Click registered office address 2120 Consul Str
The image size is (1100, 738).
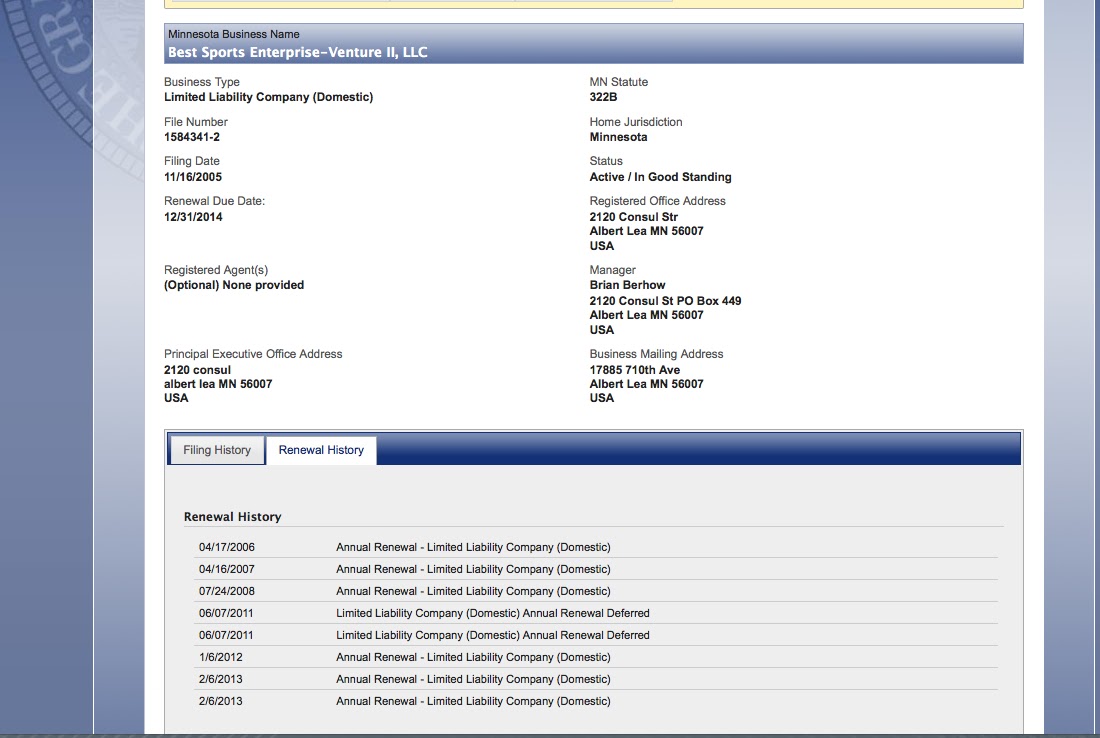pos(633,217)
